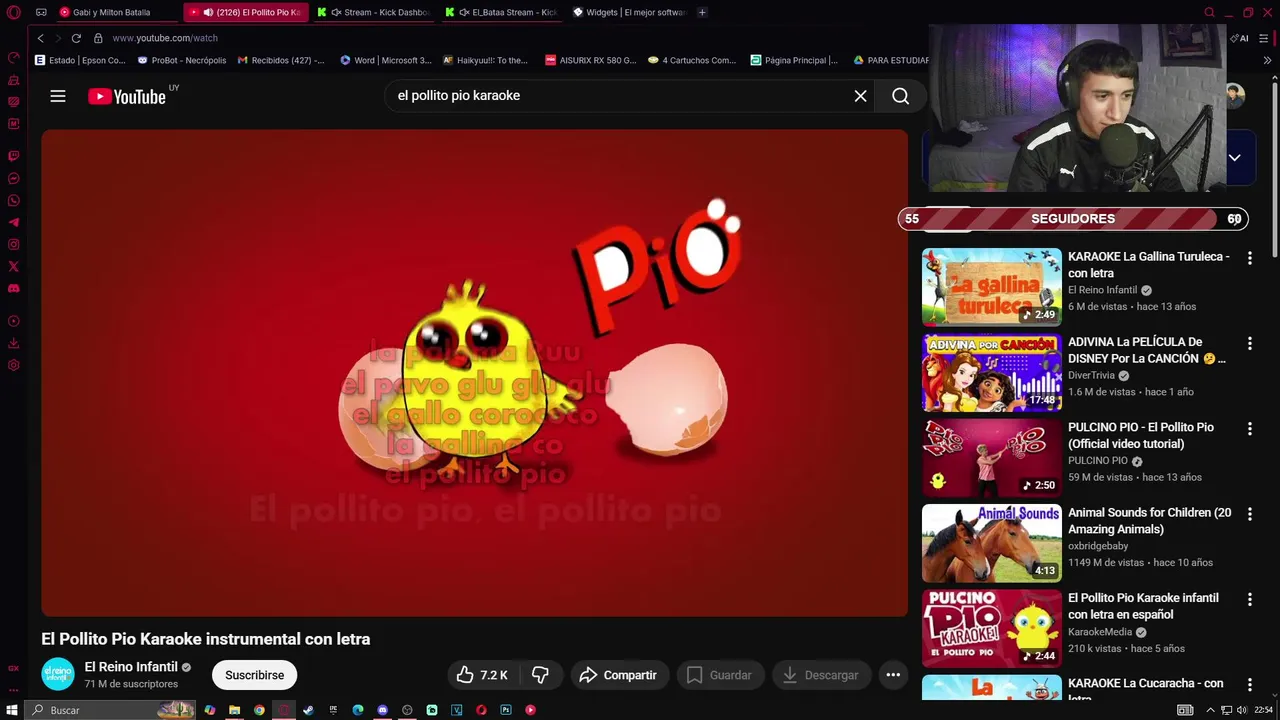
Task: Open browser tab search magnifier icon
Action: [1209, 12]
